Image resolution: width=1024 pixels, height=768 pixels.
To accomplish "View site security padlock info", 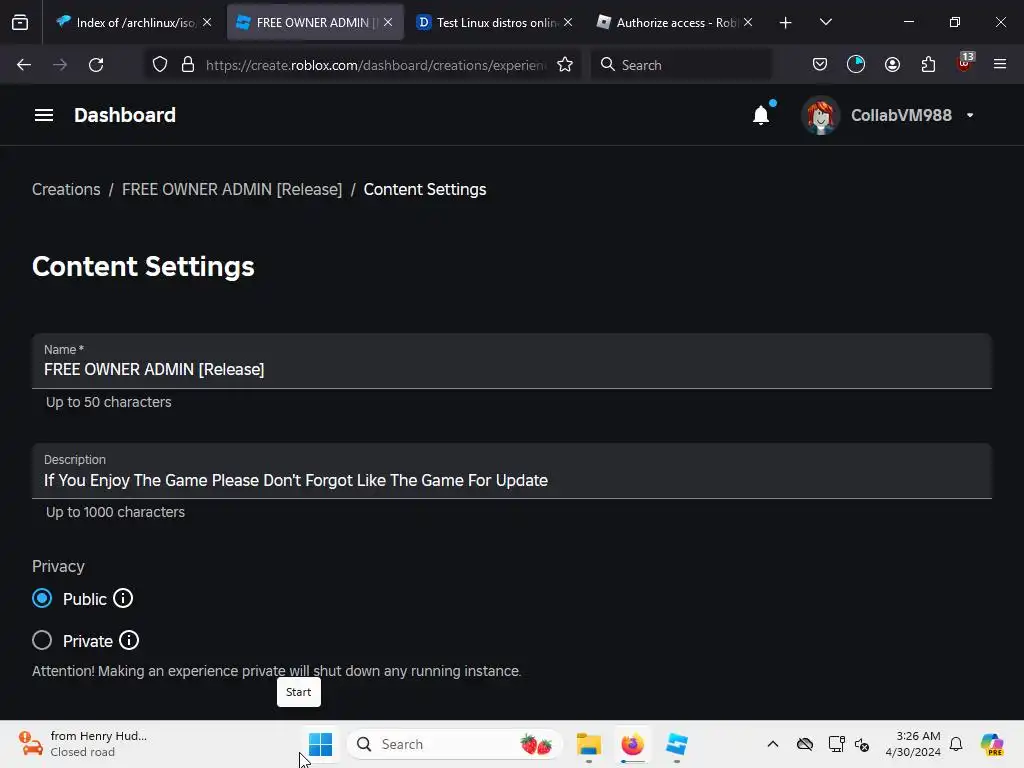I will pos(188,65).
